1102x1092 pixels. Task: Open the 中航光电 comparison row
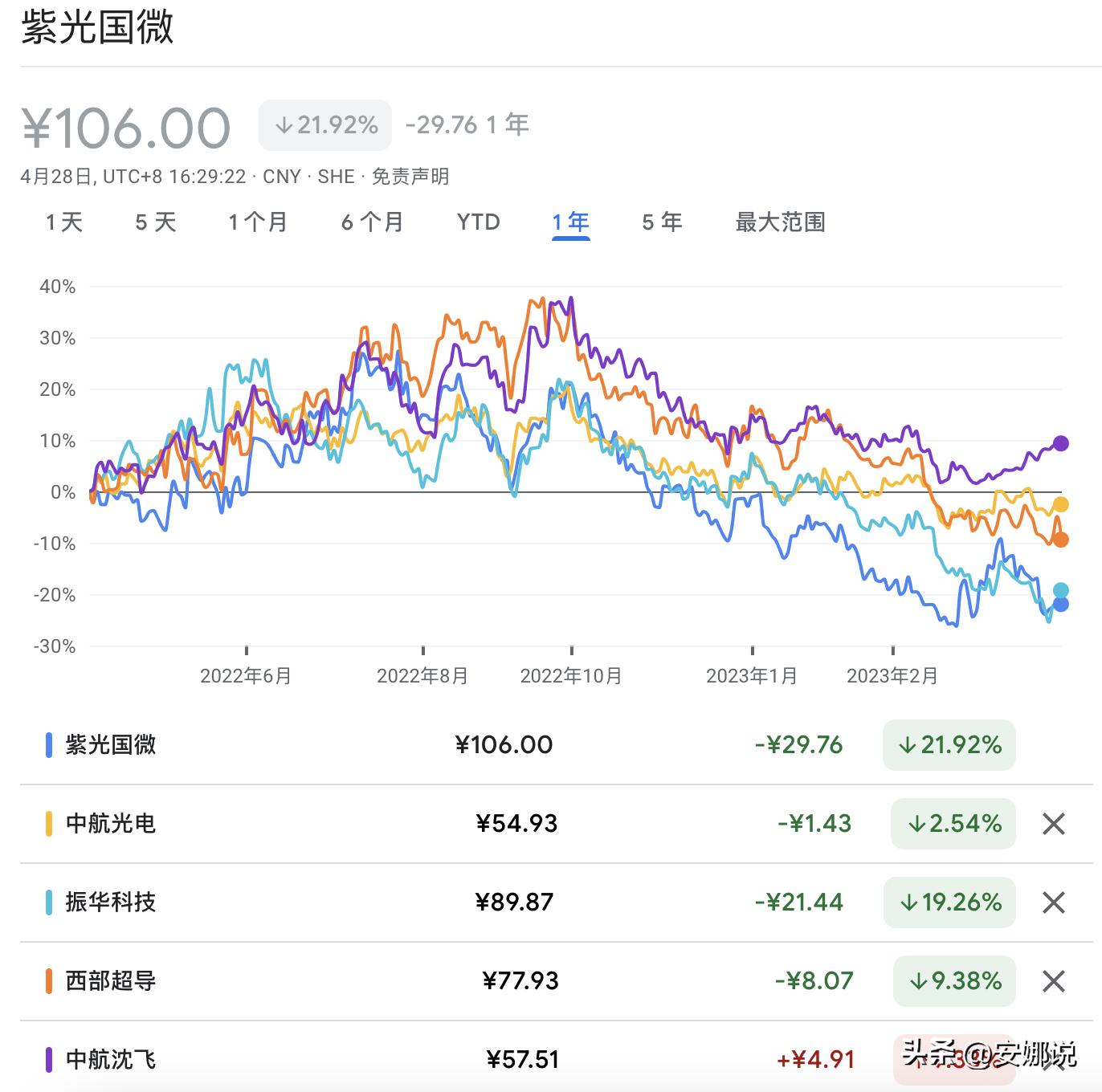tap(556, 824)
